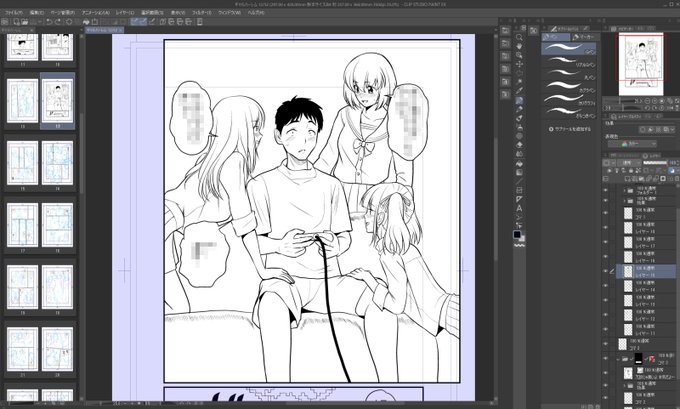Click the Clear icon in command bar

pyautogui.click(x=69, y=22)
